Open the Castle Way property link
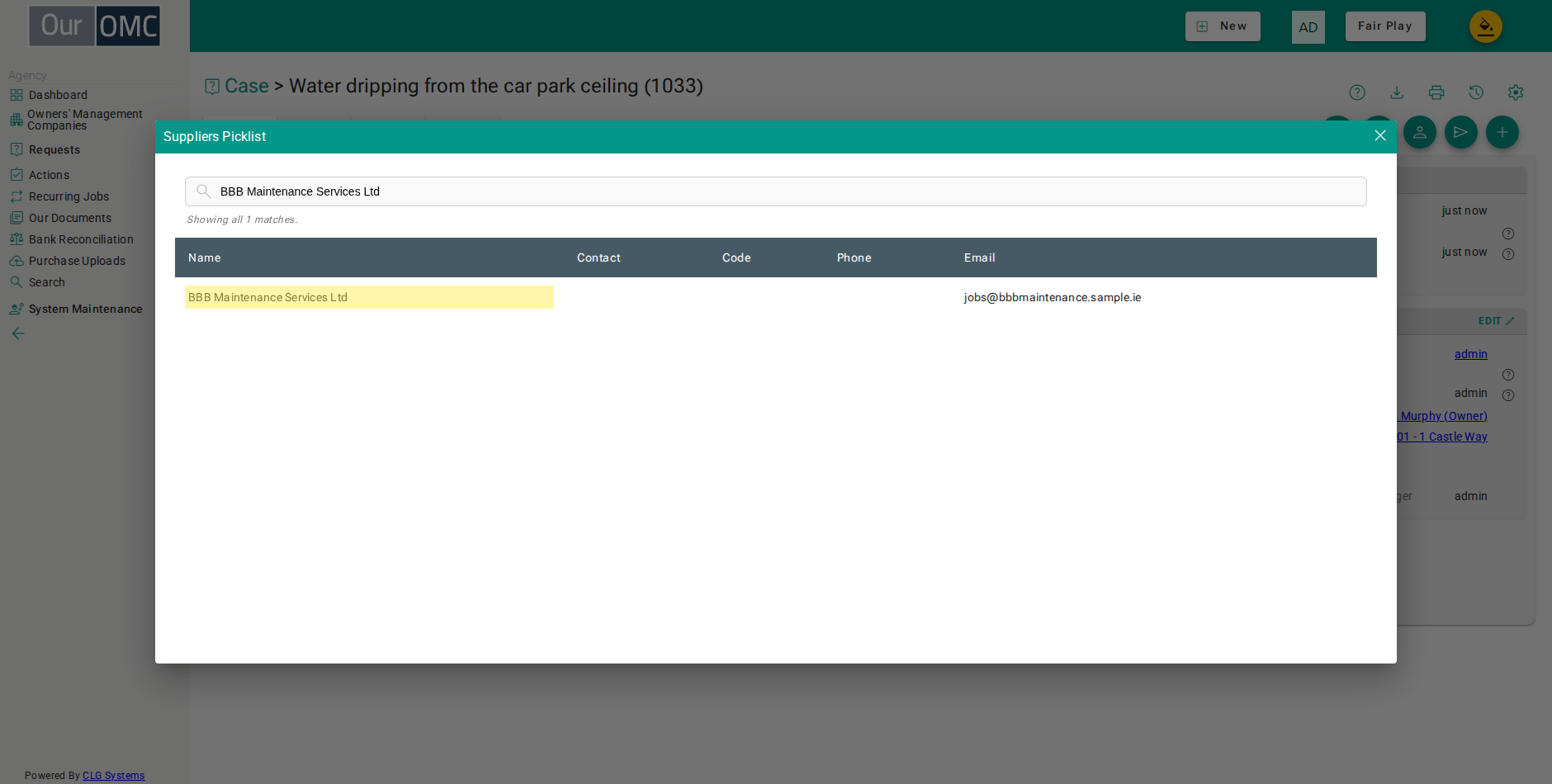 (1443, 437)
